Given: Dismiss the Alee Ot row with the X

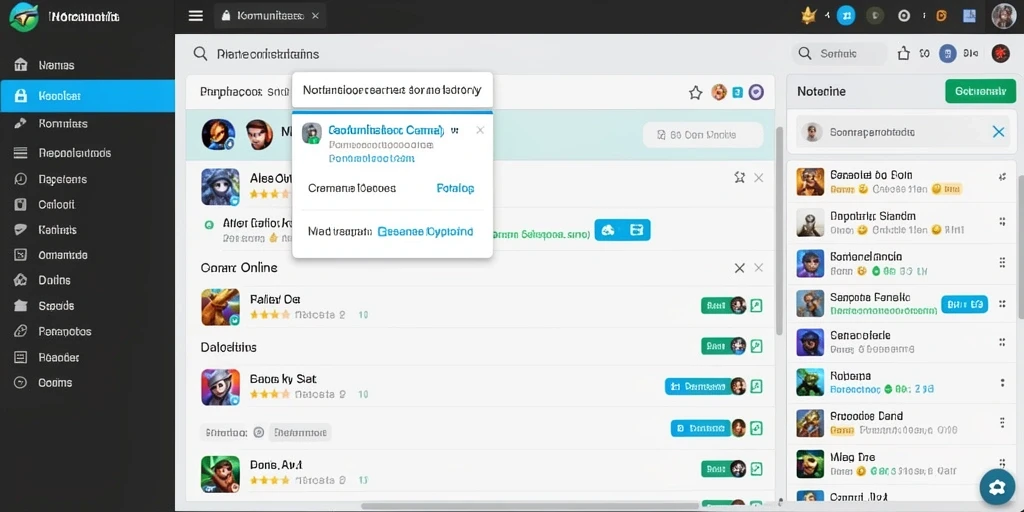Looking at the screenshot, I should [758, 177].
